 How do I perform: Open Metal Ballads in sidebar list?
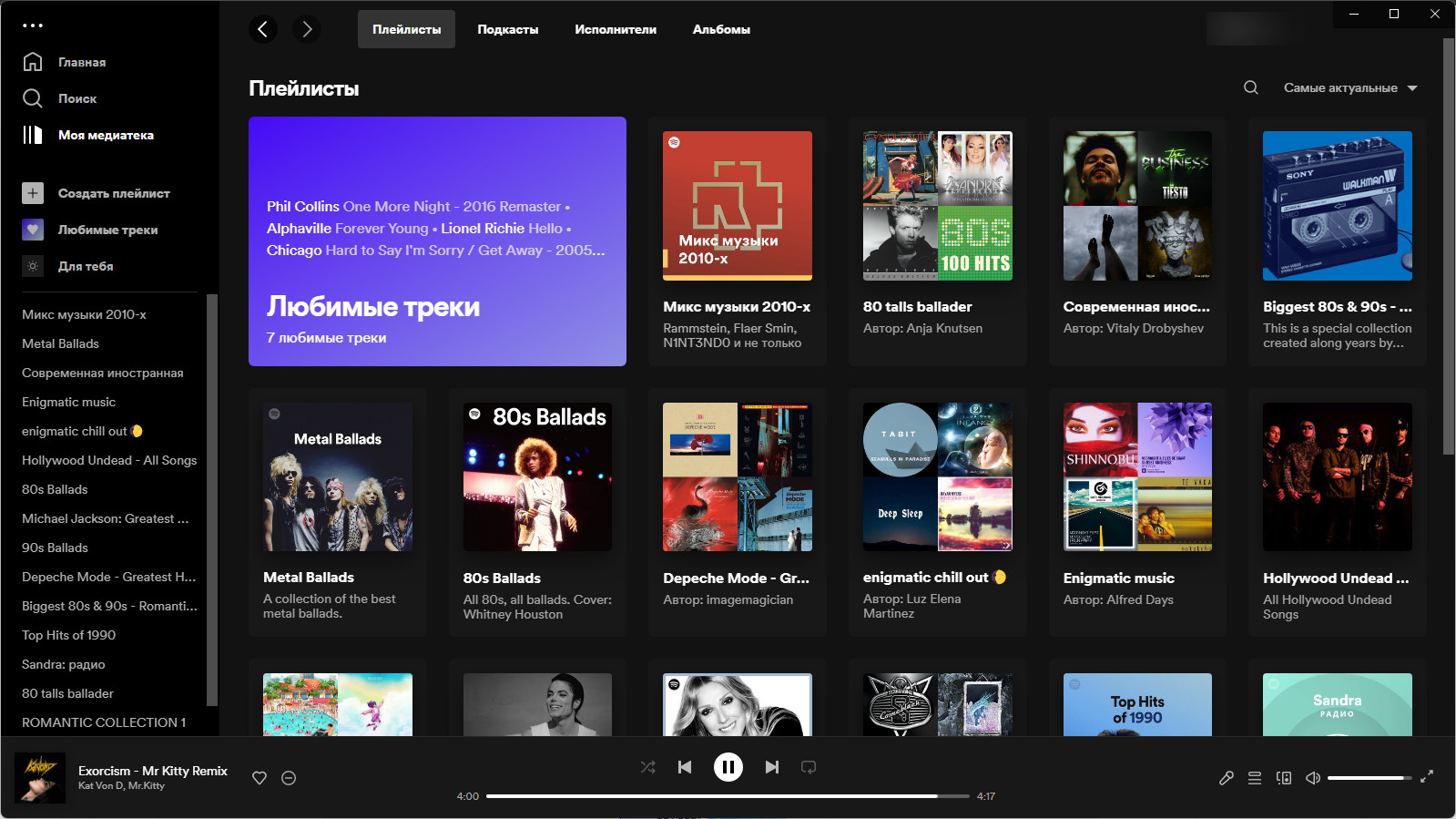[60, 343]
